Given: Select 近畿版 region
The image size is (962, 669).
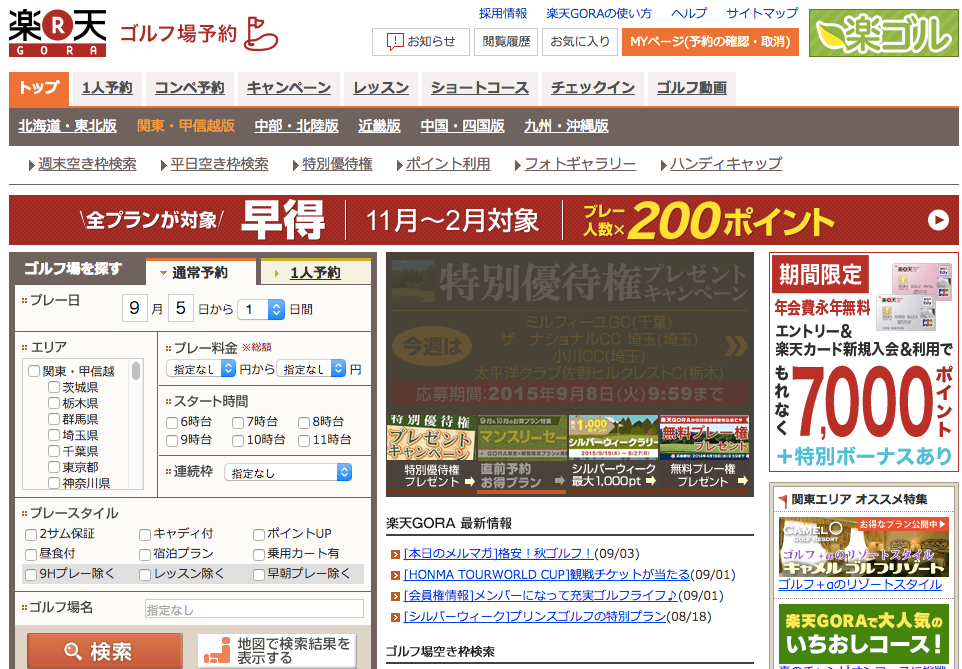Looking at the screenshot, I should coord(379,126).
